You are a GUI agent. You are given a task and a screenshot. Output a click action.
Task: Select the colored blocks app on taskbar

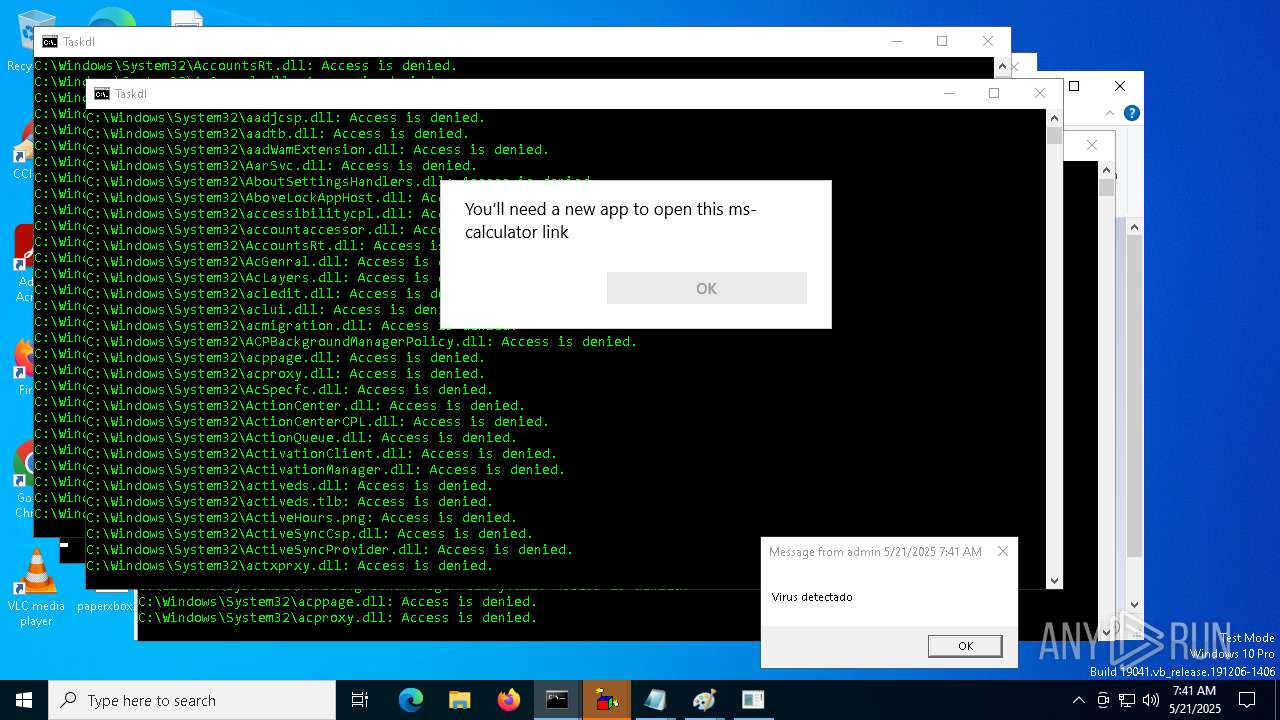pyautogui.click(x=606, y=700)
